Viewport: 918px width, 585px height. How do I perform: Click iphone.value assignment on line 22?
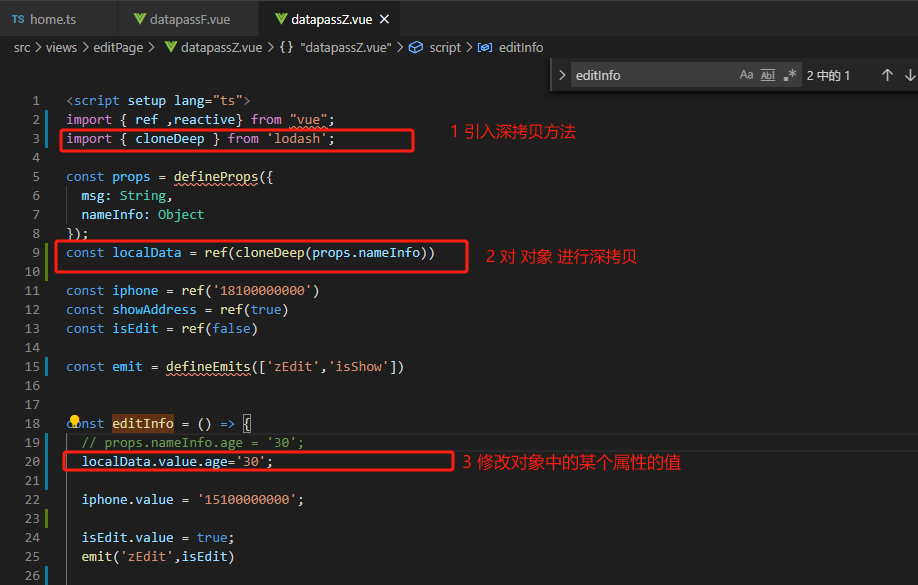coord(193,500)
